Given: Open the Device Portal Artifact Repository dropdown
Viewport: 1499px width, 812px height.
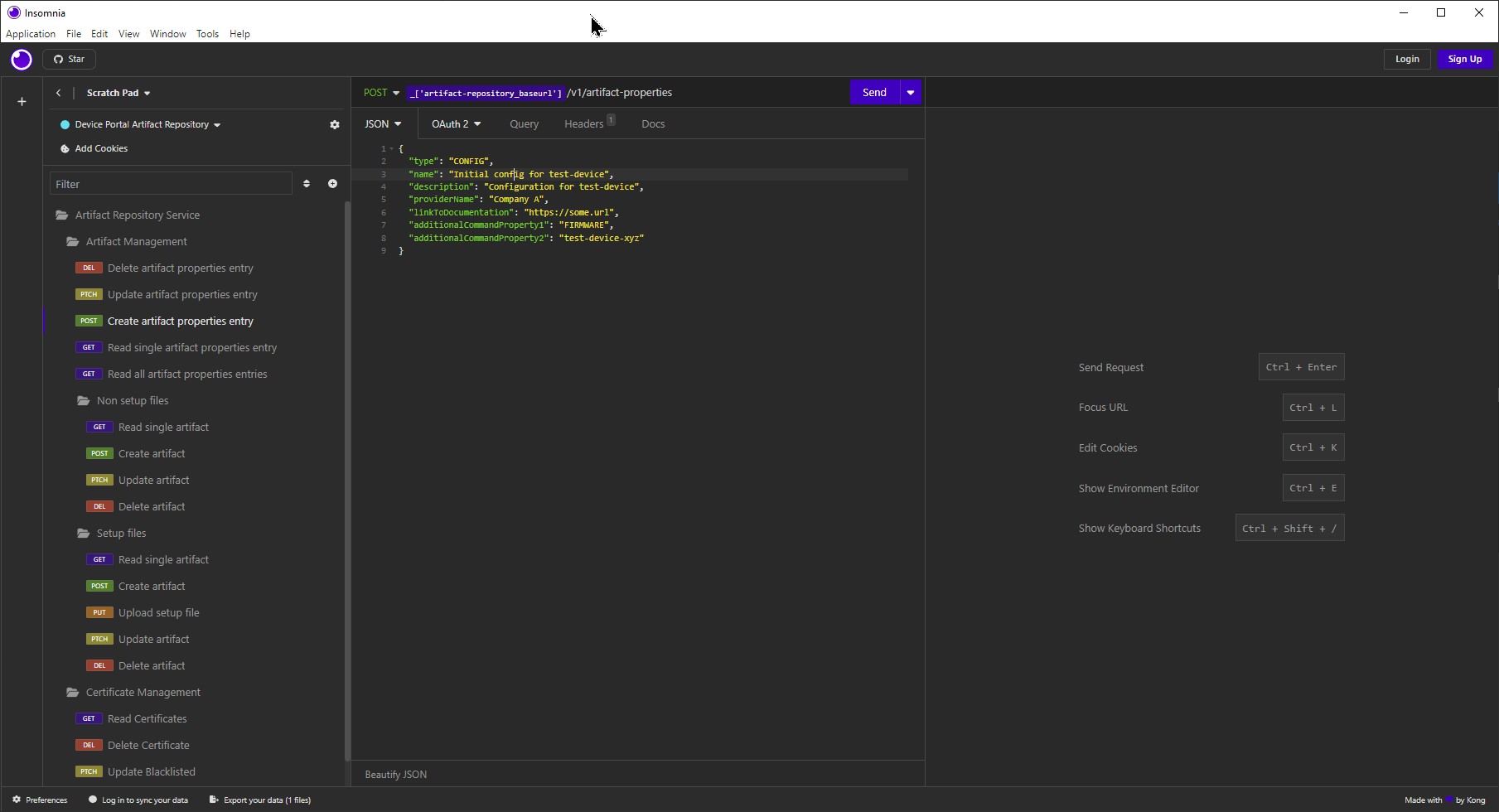Looking at the screenshot, I should click(x=147, y=125).
